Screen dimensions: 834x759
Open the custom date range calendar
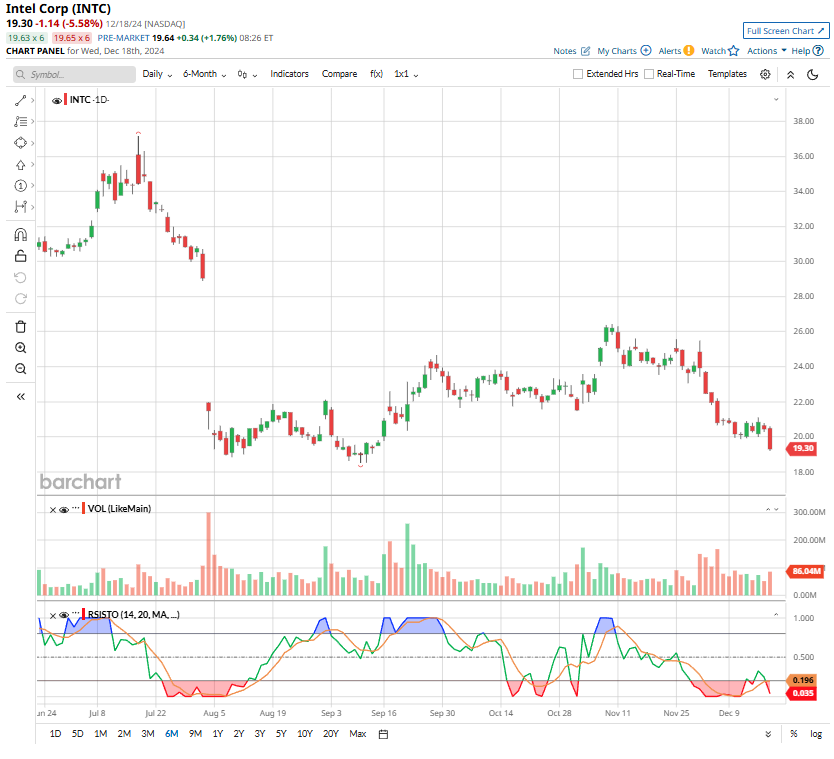point(383,734)
